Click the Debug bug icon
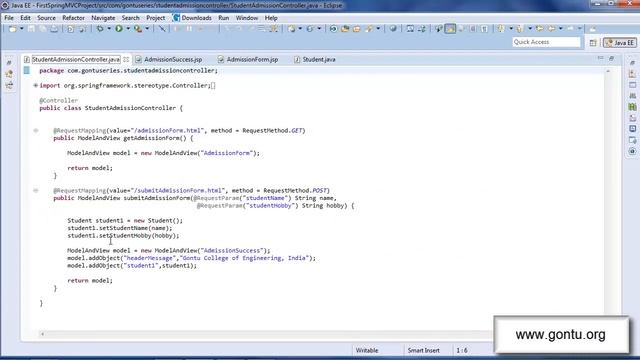This screenshot has width=640, height=360. [x=100, y=29]
